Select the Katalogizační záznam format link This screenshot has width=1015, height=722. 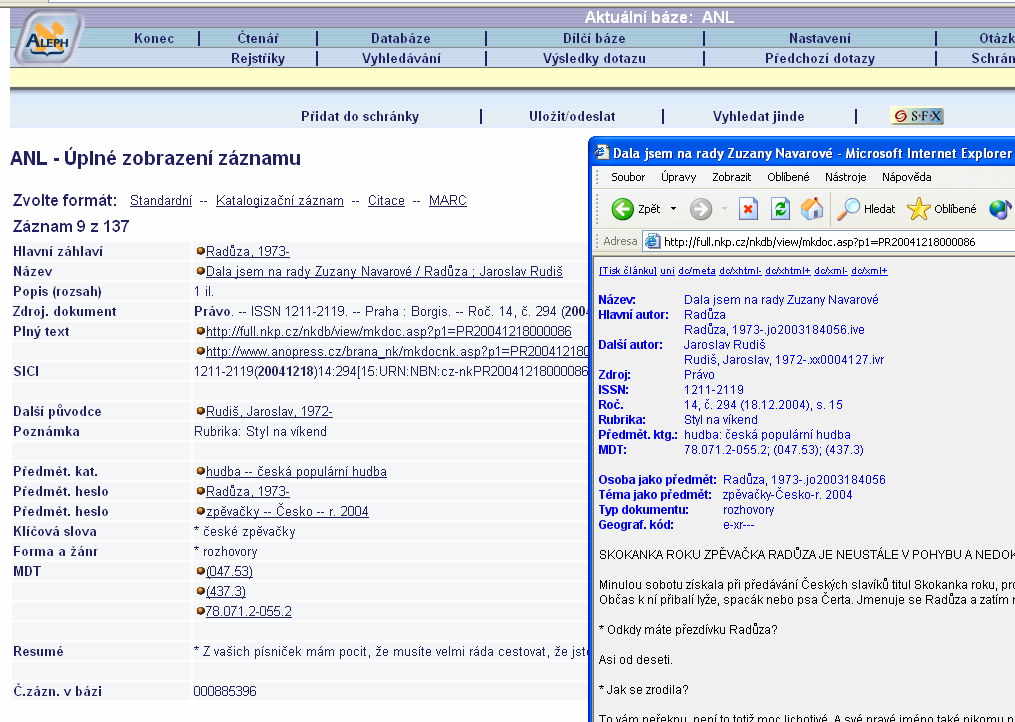coord(280,201)
